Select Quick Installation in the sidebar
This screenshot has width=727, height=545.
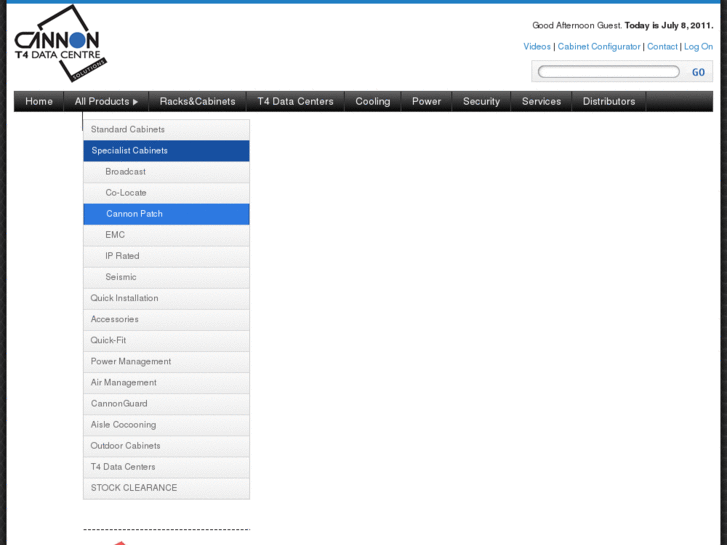click(x=166, y=298)
